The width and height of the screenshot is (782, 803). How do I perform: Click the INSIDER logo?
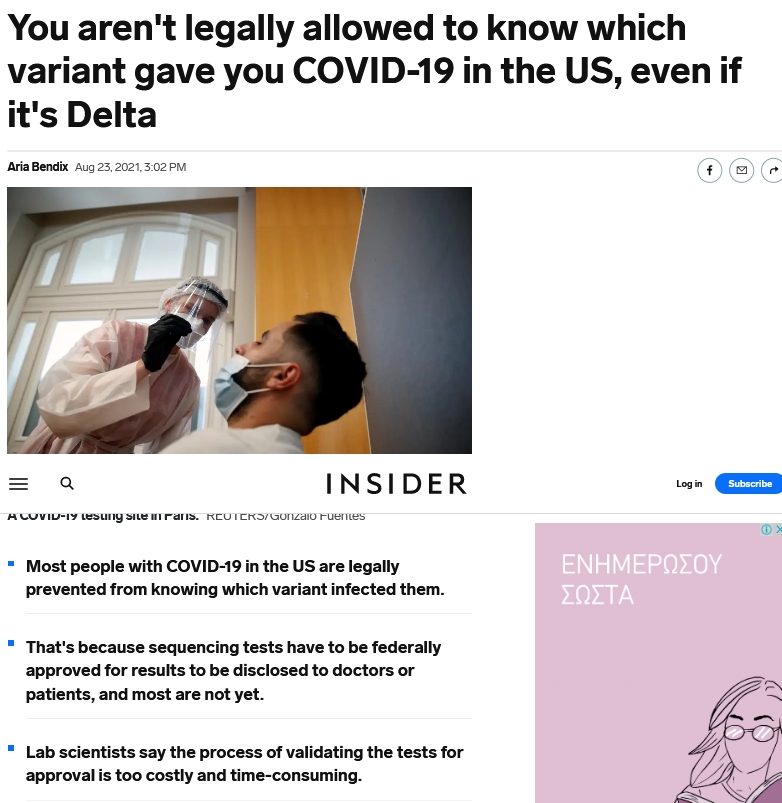(x=396, y=484)
